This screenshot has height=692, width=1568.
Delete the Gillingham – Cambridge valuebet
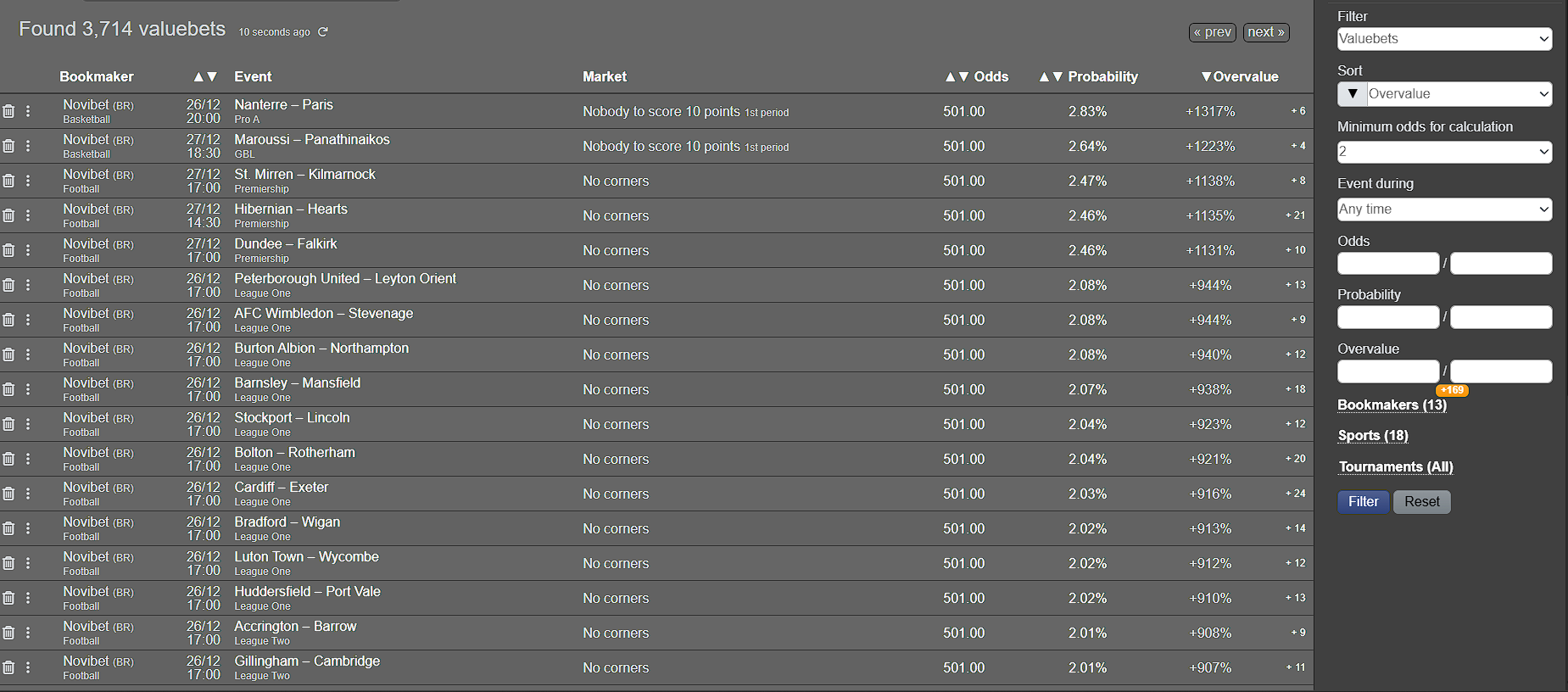[8, 667]
